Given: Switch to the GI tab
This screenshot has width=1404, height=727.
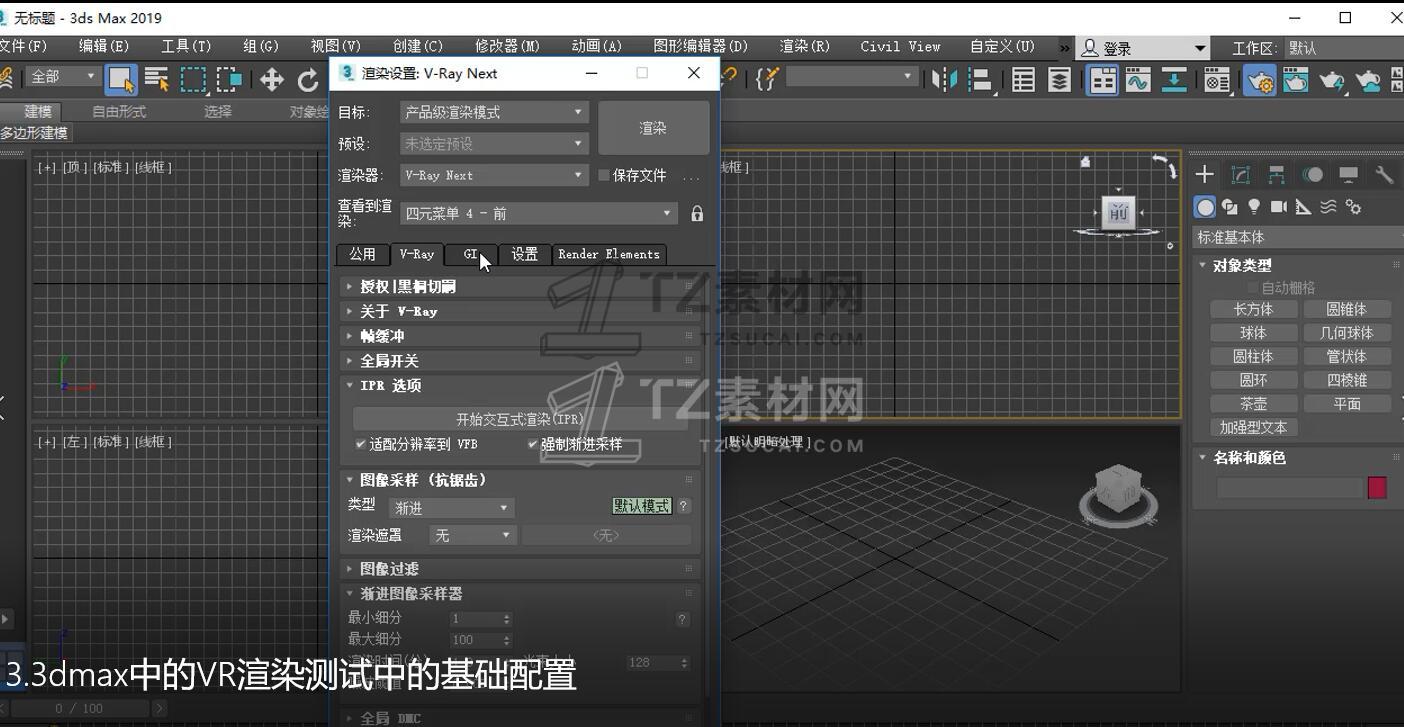Looking at the screenshot, I should 470,254.
